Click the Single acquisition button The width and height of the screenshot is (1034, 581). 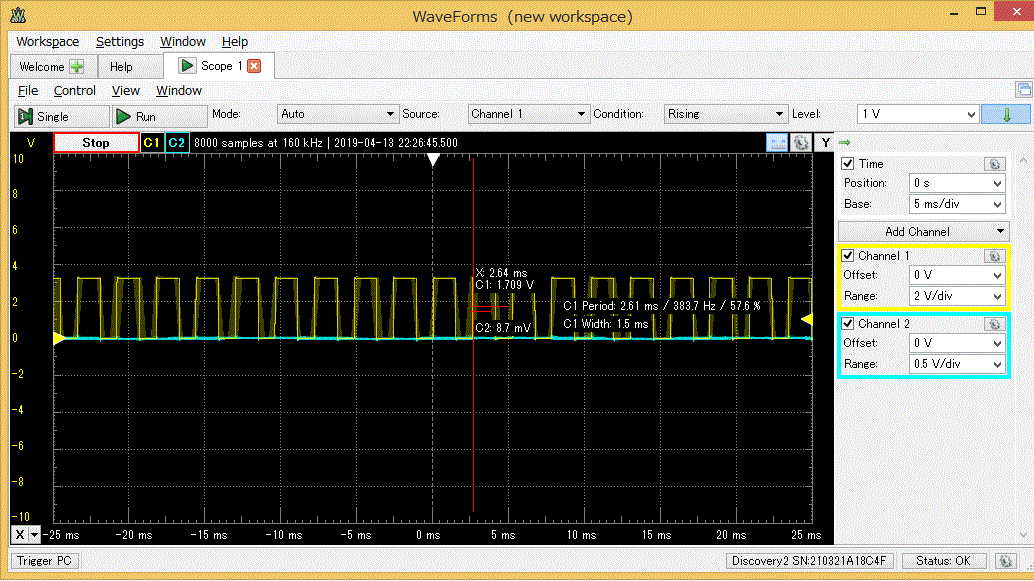coord(61,117)
